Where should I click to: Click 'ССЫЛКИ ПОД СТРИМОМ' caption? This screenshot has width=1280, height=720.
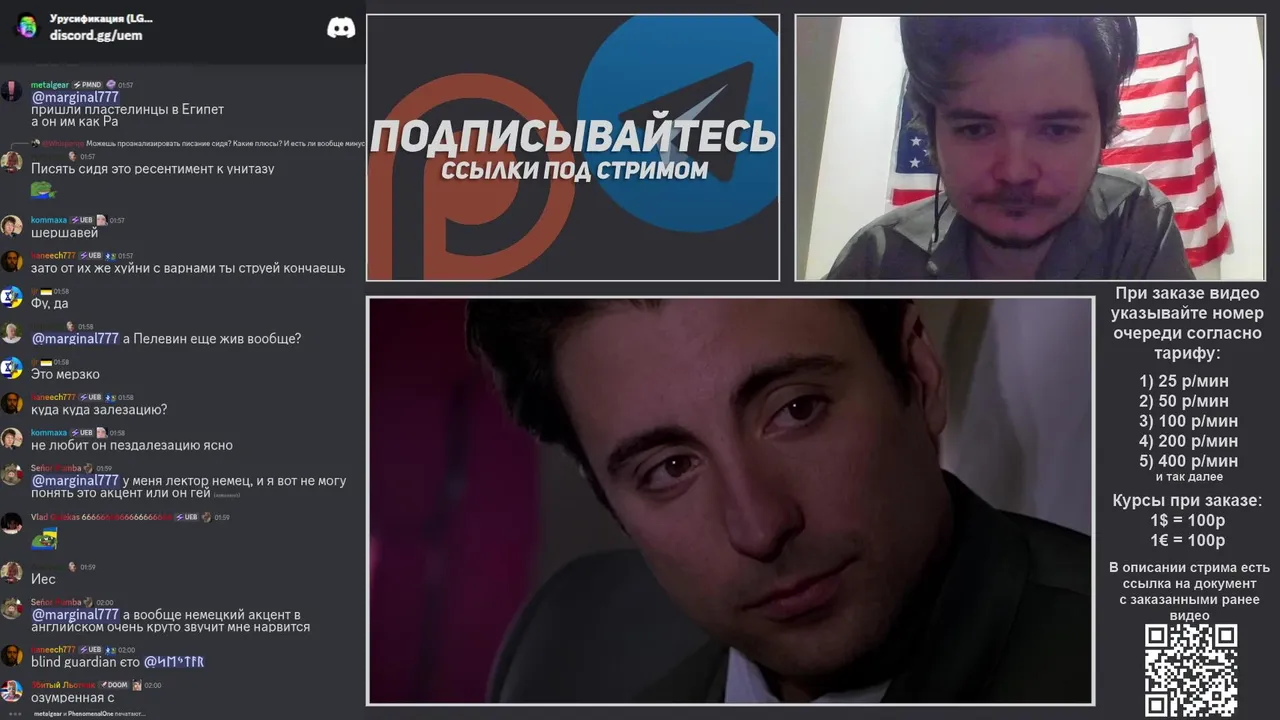pos(574,170)
